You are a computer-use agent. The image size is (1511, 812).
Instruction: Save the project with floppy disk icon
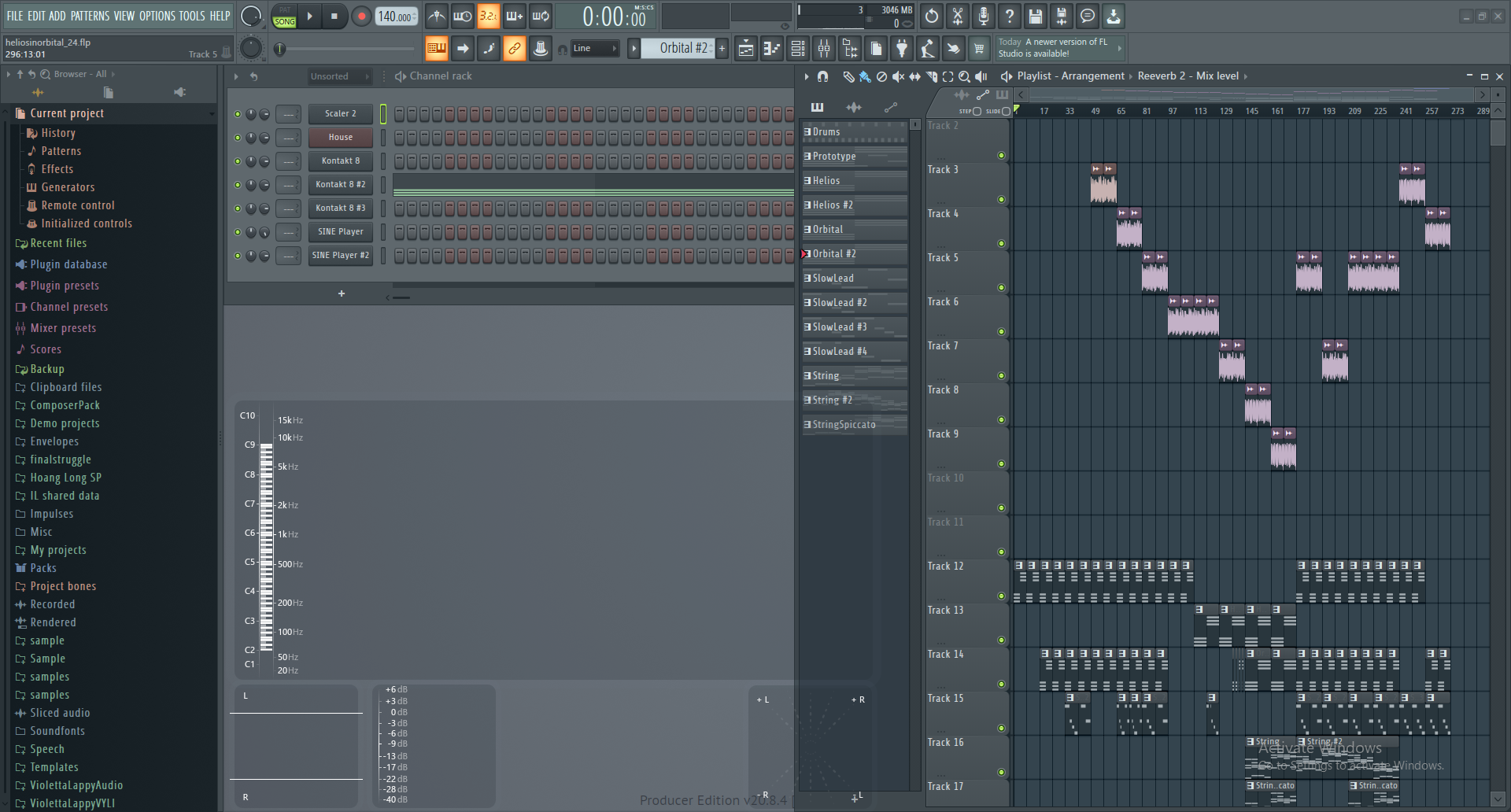(x=1036, y=16)
